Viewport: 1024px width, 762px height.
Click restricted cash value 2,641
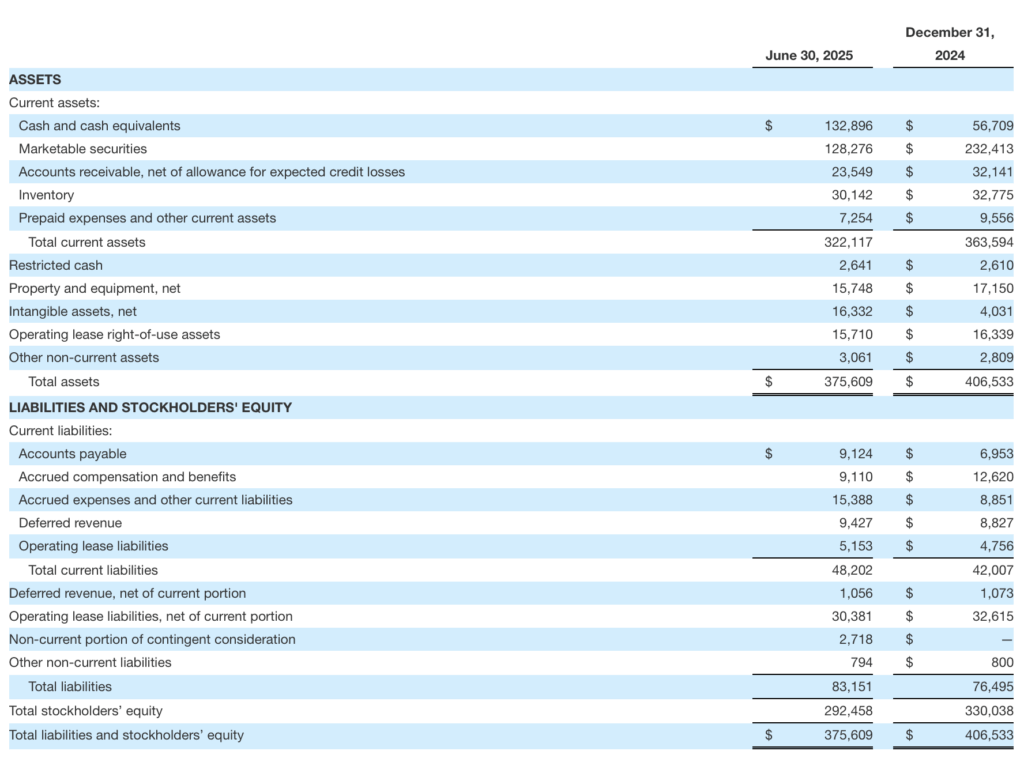856,265
